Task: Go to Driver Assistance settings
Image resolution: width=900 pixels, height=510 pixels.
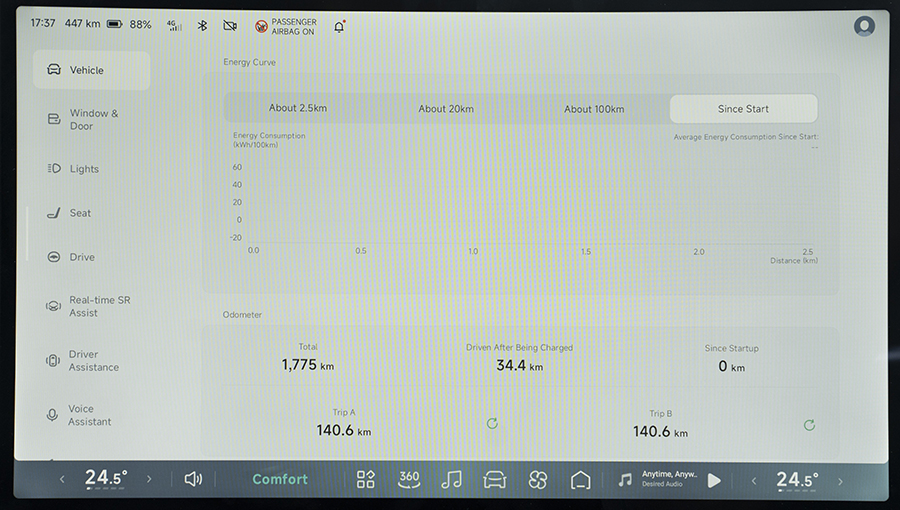Action: coord(92,361)
